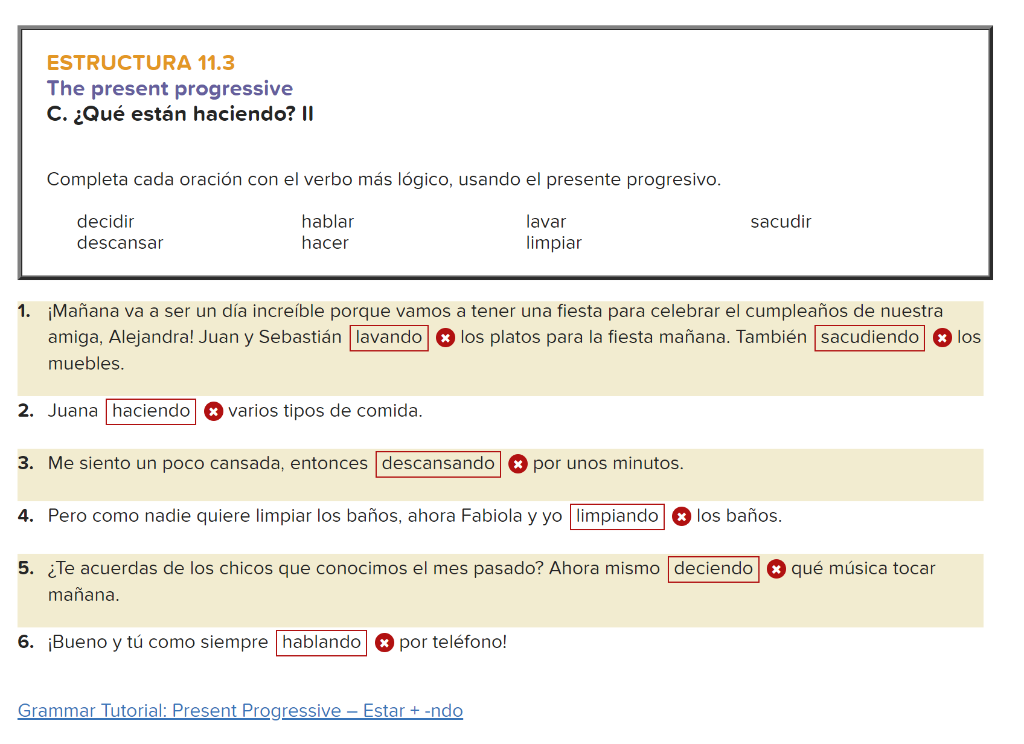Click the 'deciendo' answer field in question 5
The width and height of the screenshot is (1024, 744).
(x=713, y=568)
